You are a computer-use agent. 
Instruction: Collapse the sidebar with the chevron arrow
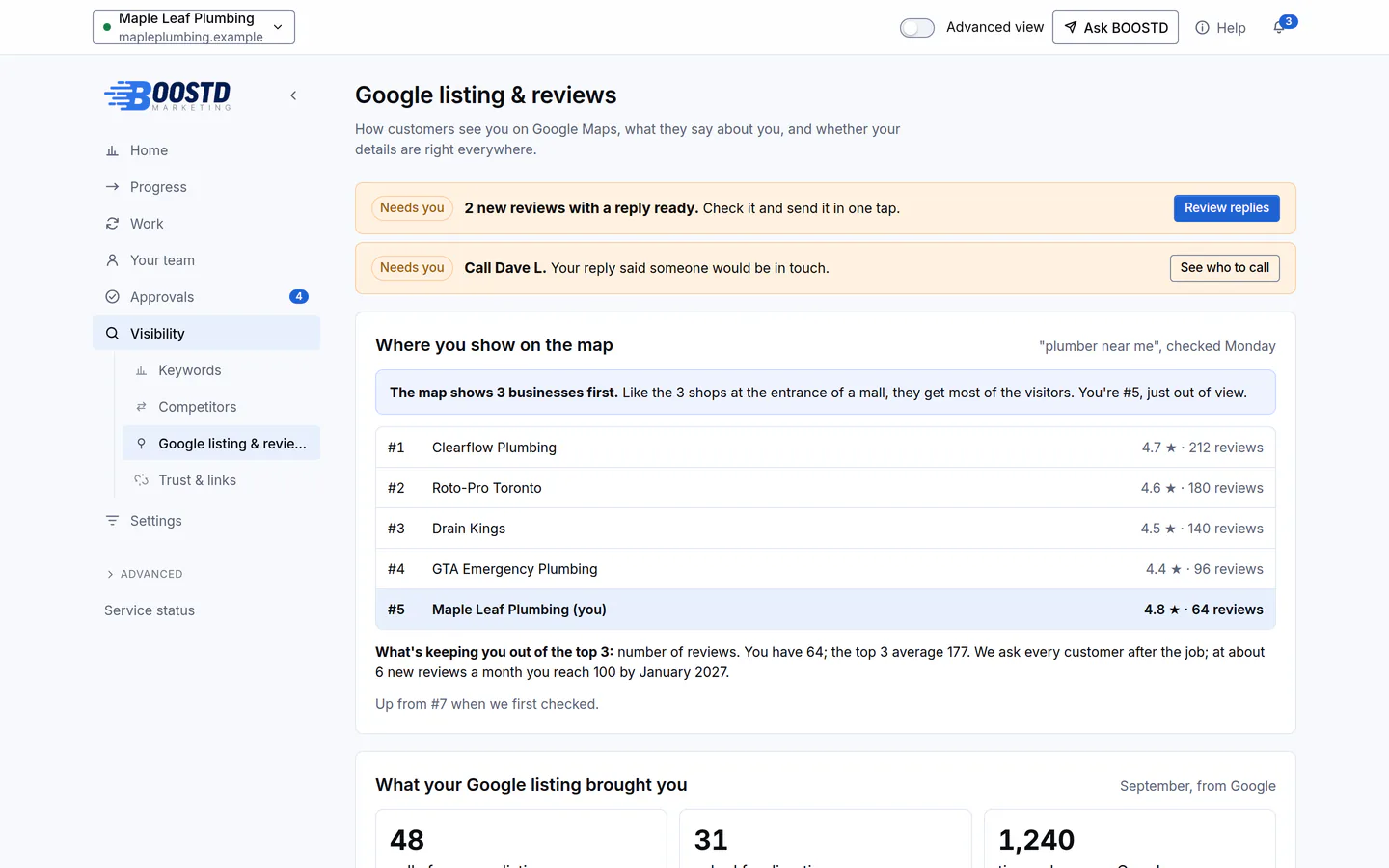coord(293,95)
